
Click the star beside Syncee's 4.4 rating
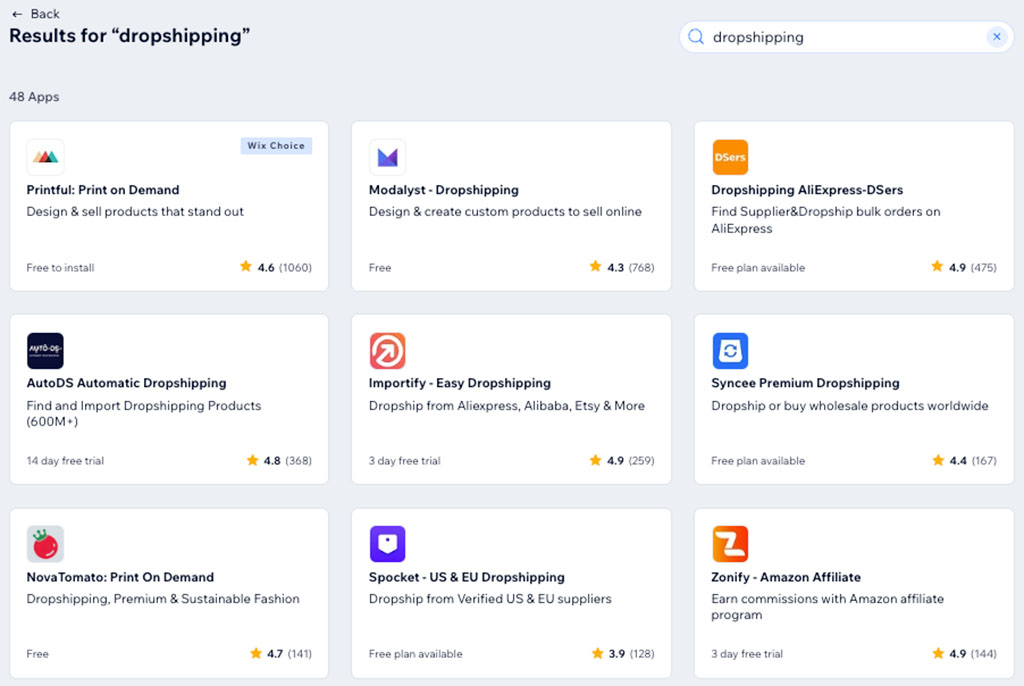[x=938, y=460]
